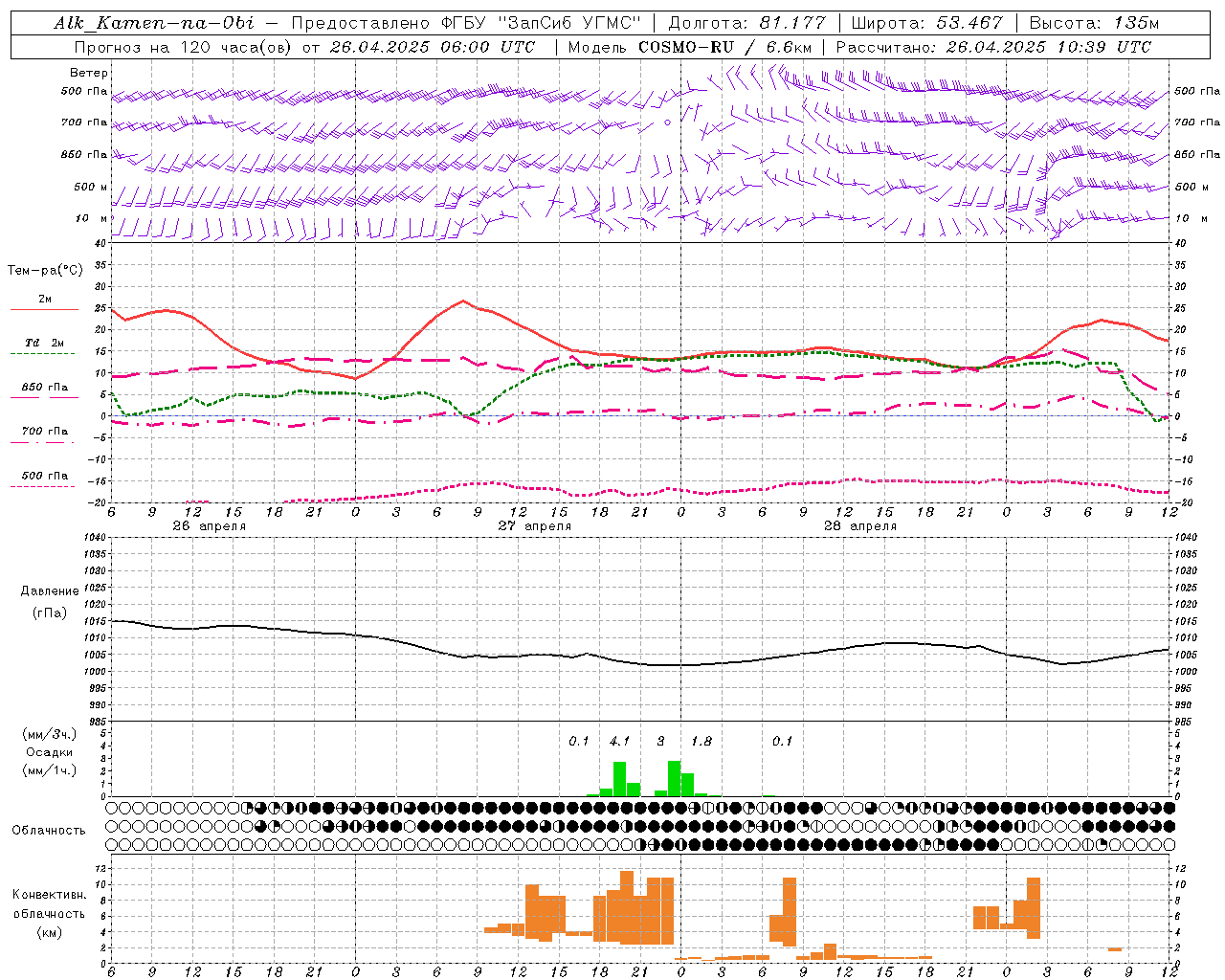This screenshot has width=1225, height=980.
Task: Click the "Рассчитано: 26.04.2025 10:39 UTC" text
Action: pos(993,47)
